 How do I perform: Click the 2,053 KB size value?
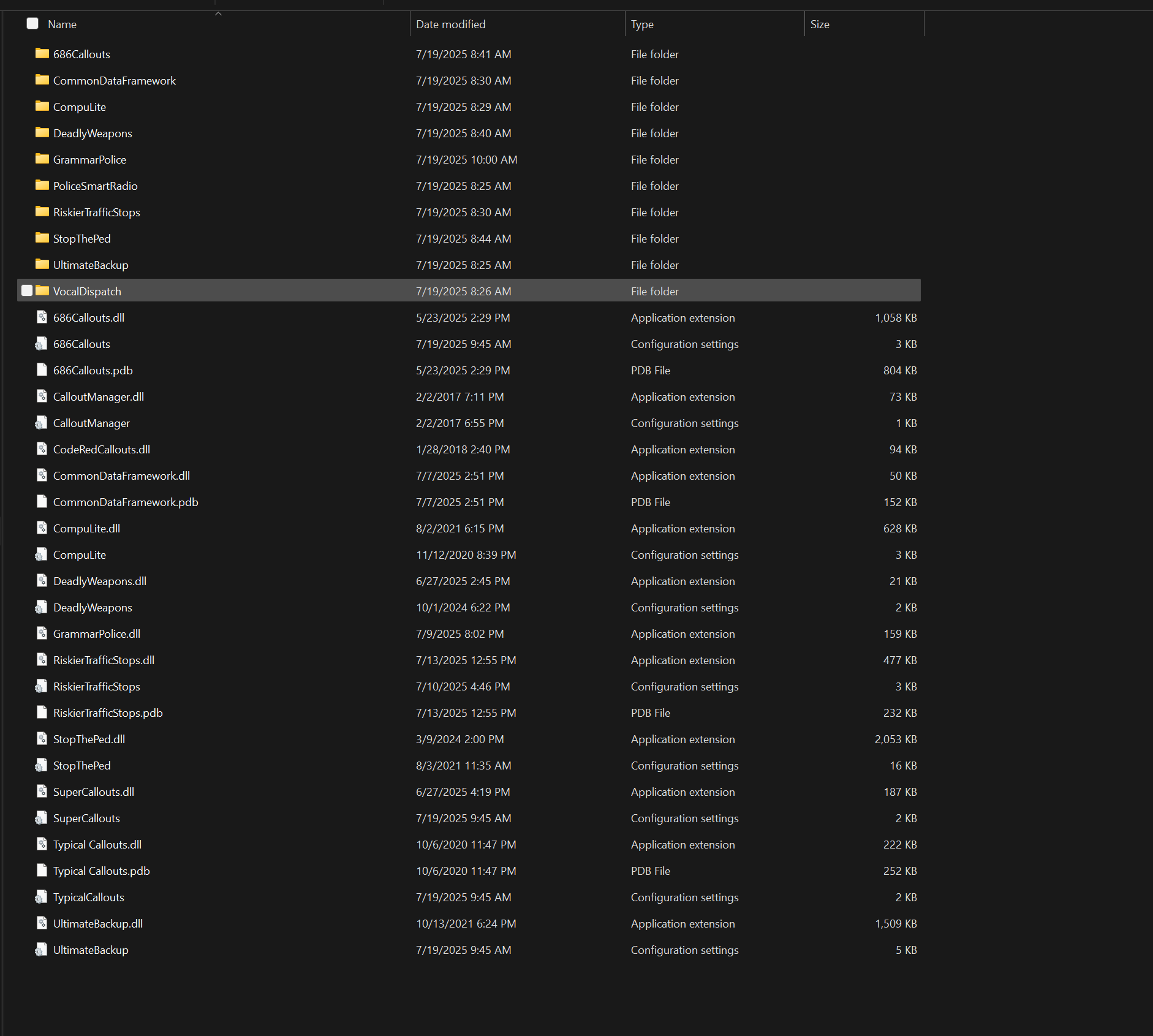896,739
